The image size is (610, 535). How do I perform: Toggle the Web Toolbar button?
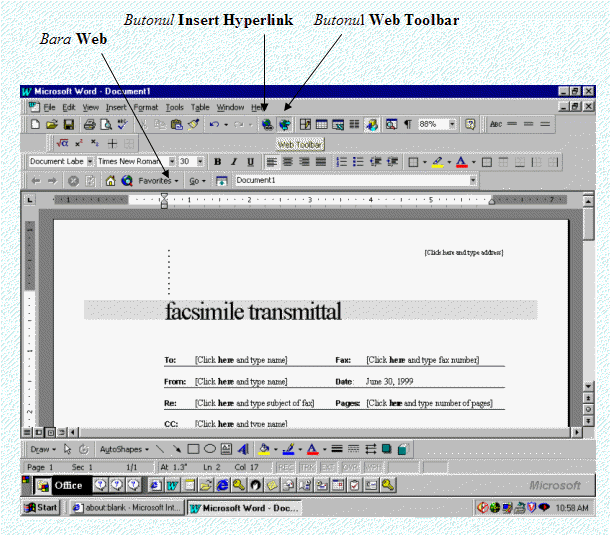tap(285, 125)
